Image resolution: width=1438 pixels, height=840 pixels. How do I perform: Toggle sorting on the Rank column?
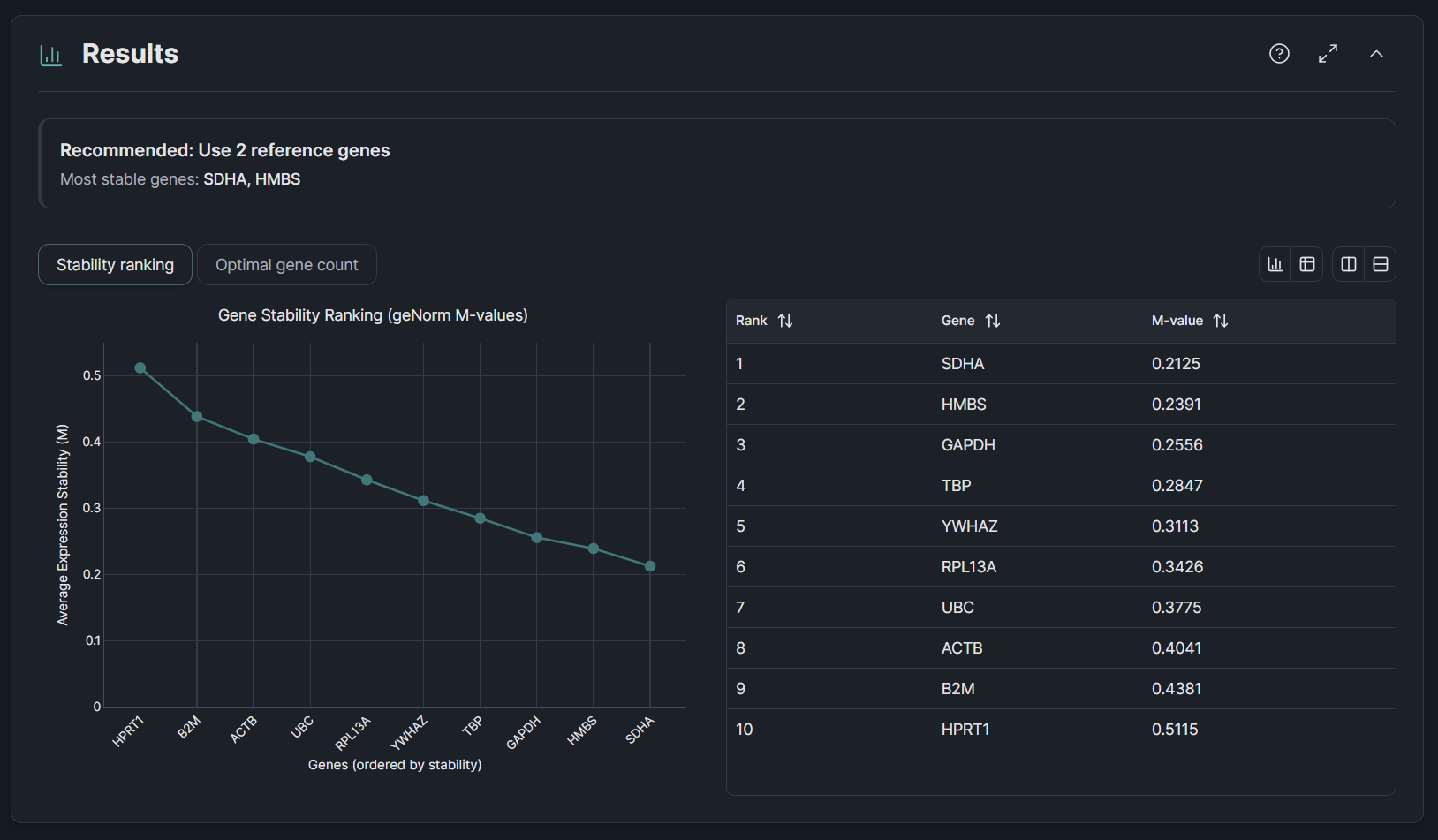(x=786, y=321)
